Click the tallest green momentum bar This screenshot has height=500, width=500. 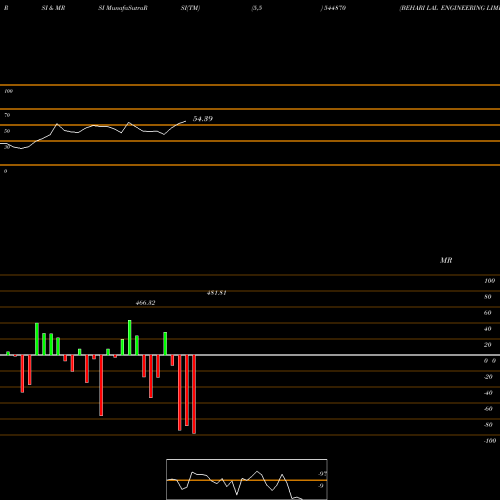tap(130, 338)
